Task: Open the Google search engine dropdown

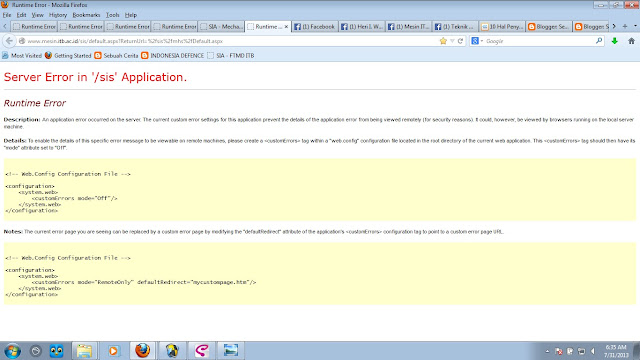Action: (x=477, y=41)
